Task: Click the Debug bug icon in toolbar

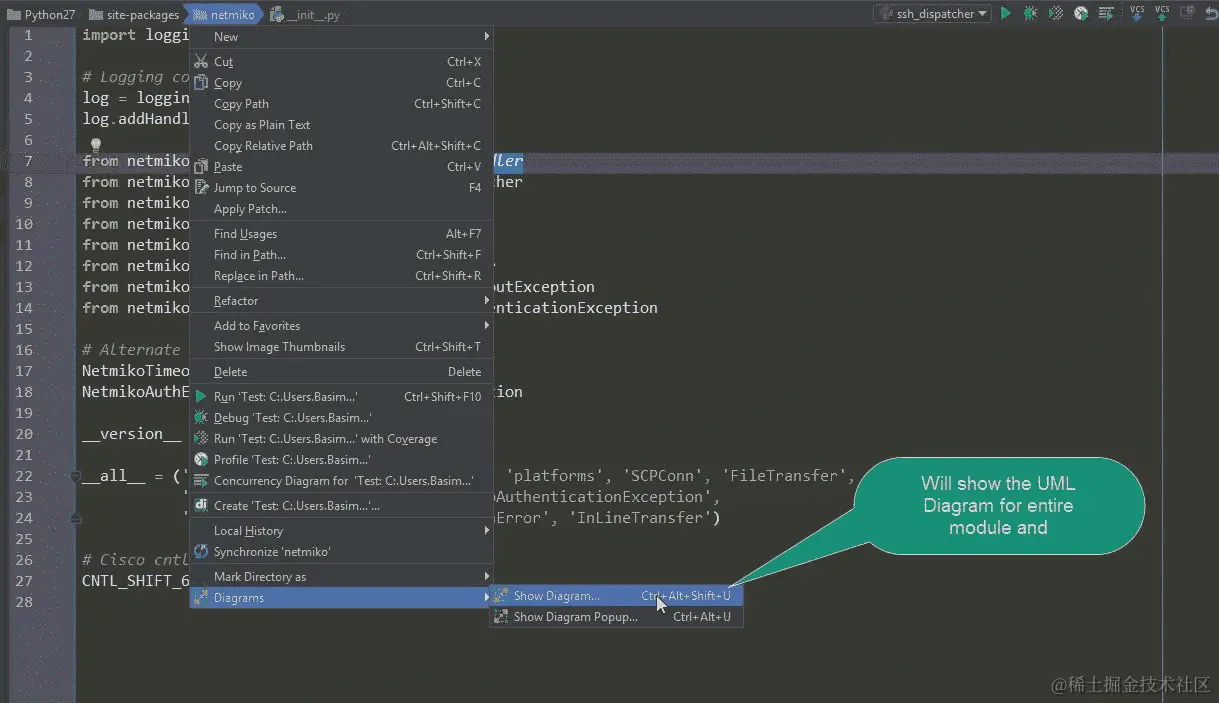Action: (x=1030, y=13)
